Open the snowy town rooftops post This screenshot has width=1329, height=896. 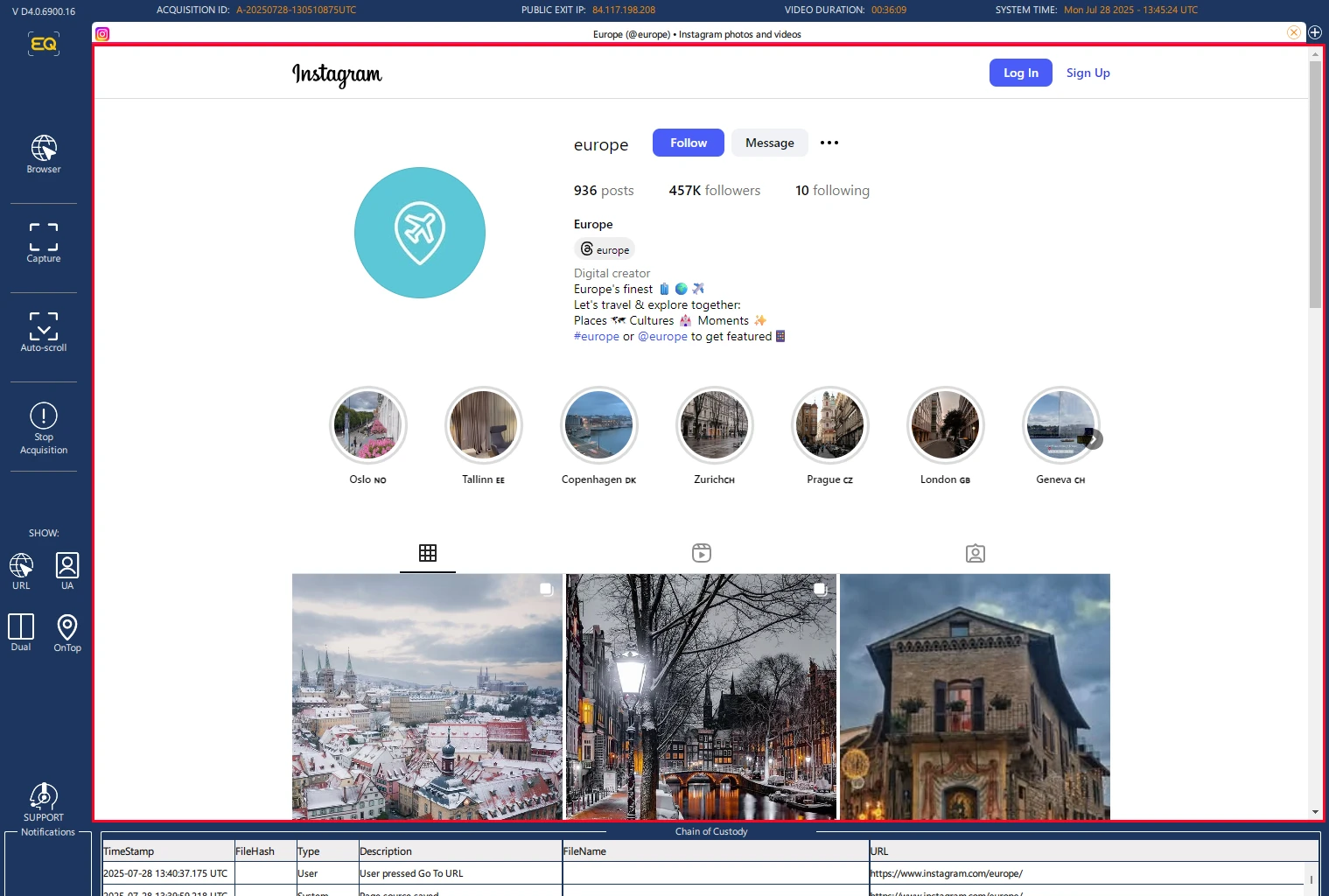(427, 696)
